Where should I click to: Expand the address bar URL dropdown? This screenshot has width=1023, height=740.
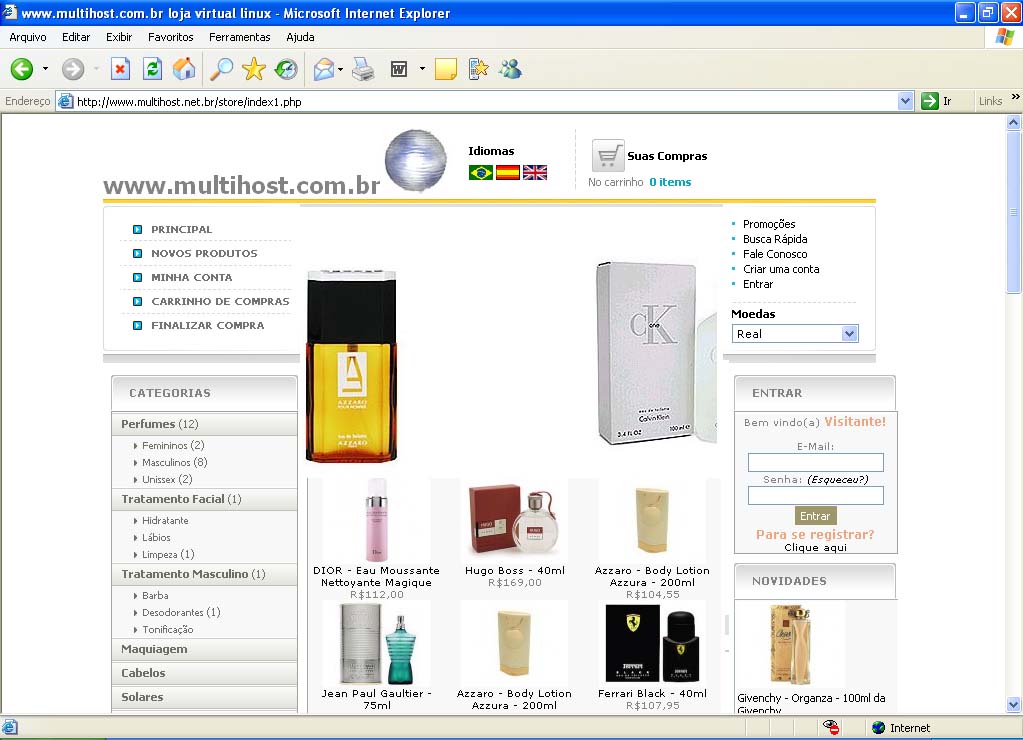905,101
